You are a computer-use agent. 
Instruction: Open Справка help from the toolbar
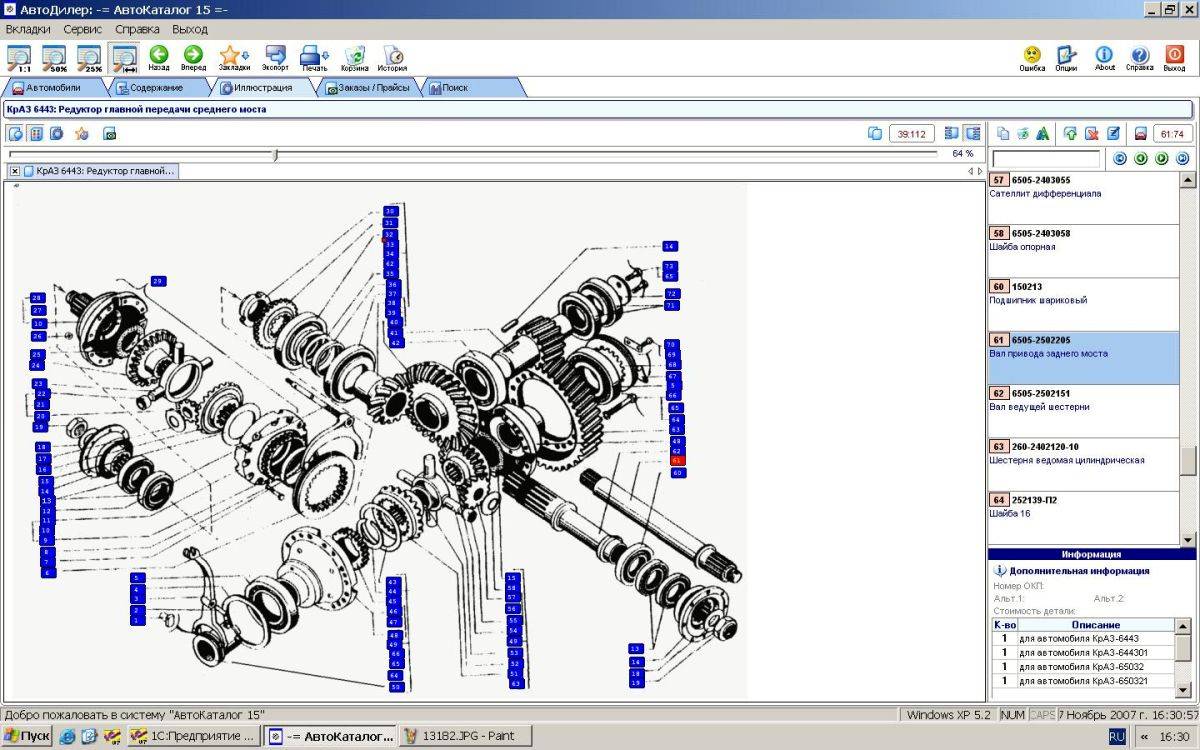1139,59
